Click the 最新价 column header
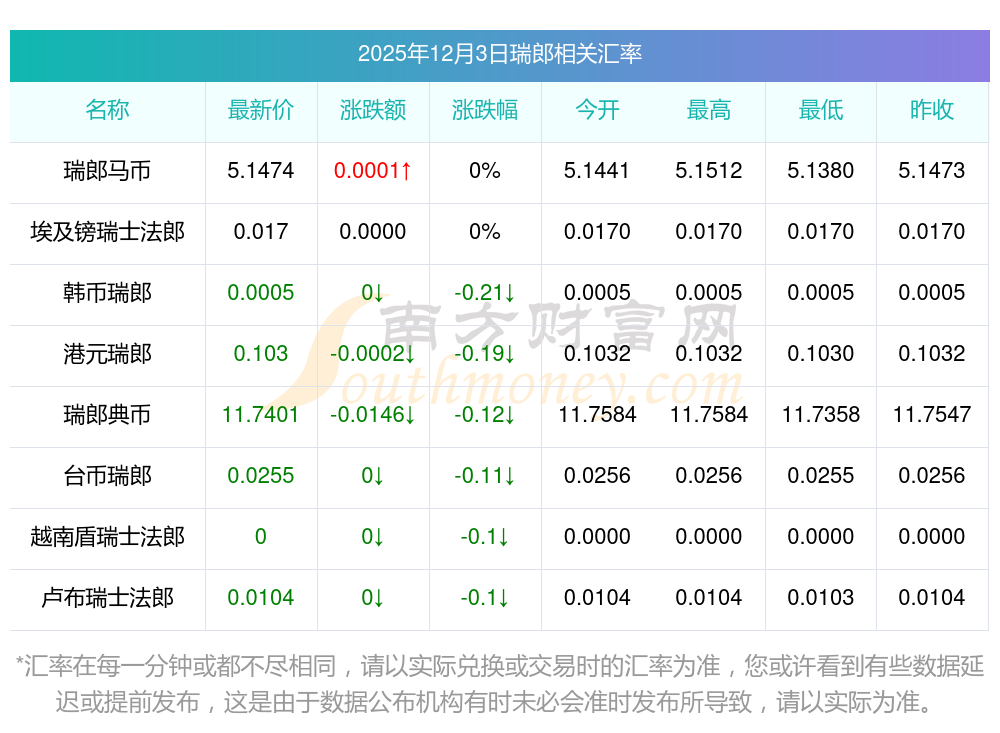The image size is (1000, 733). tap(260, 110)
